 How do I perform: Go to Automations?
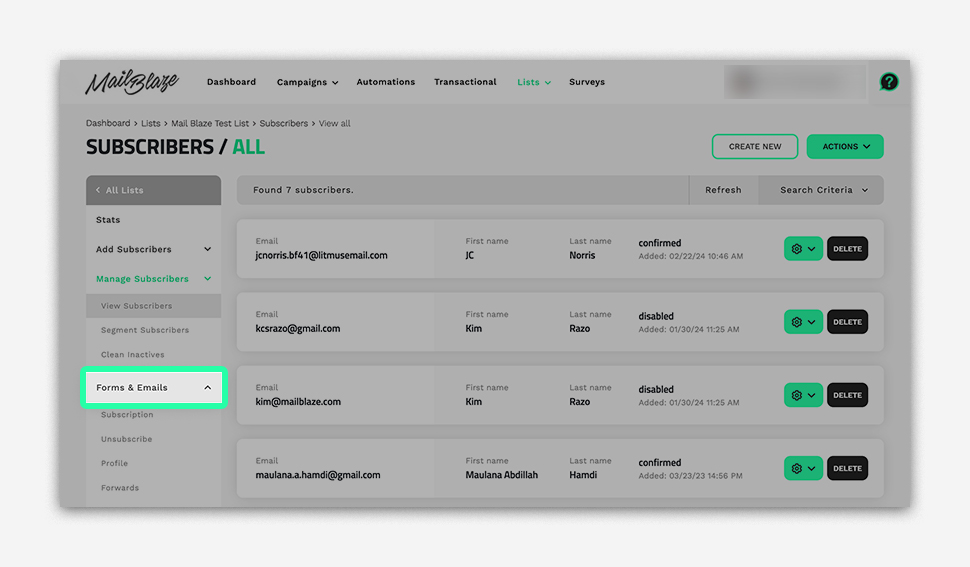385,82
